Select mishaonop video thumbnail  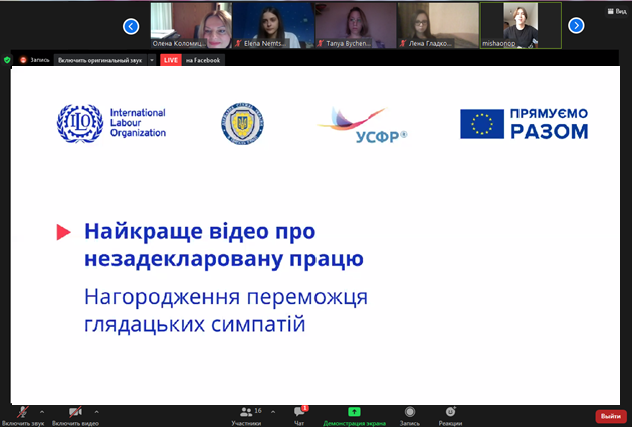pyautogui.click(x=521, y=25)
